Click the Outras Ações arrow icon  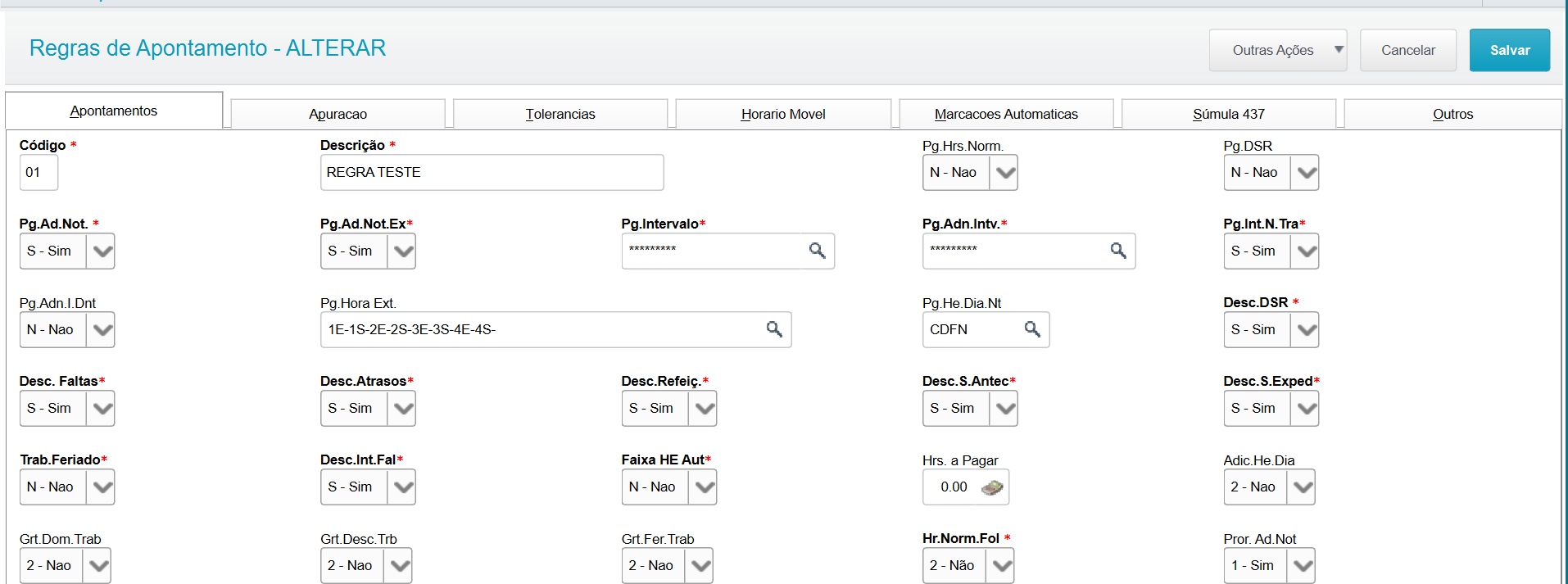coord(1339,50)
